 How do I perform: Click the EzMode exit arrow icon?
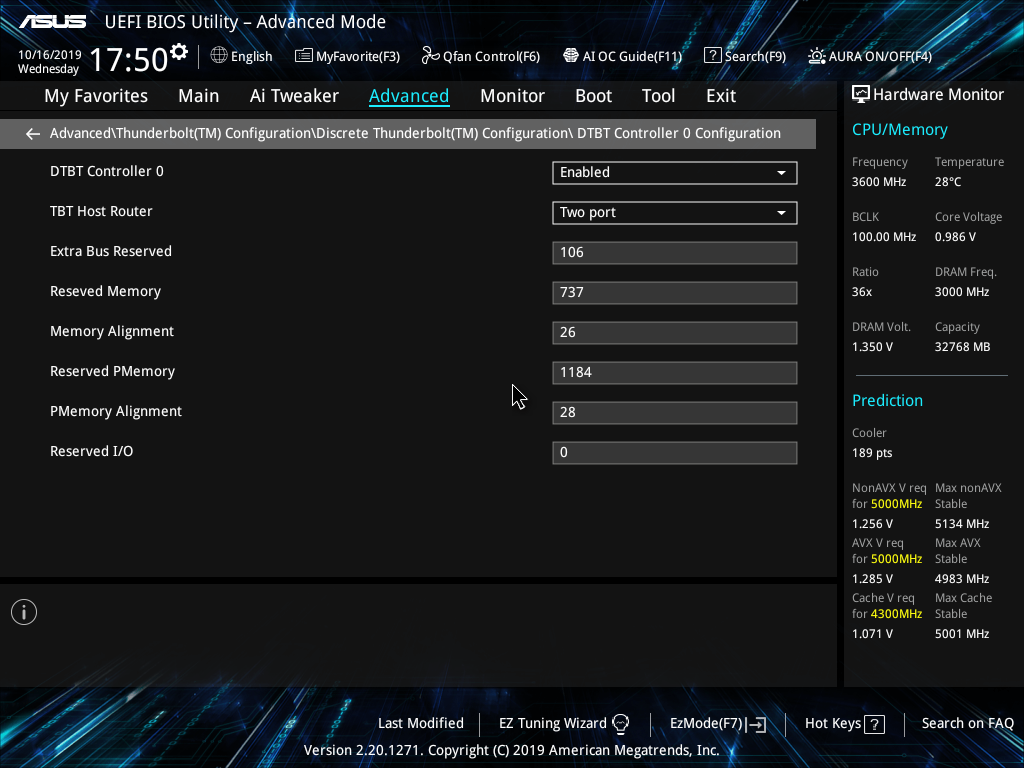pos(756,724)
